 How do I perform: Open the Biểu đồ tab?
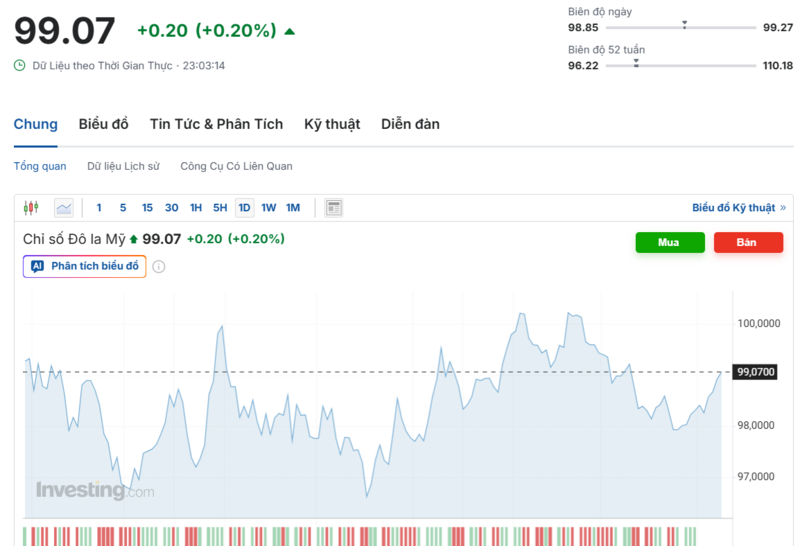tap(104, 124)
